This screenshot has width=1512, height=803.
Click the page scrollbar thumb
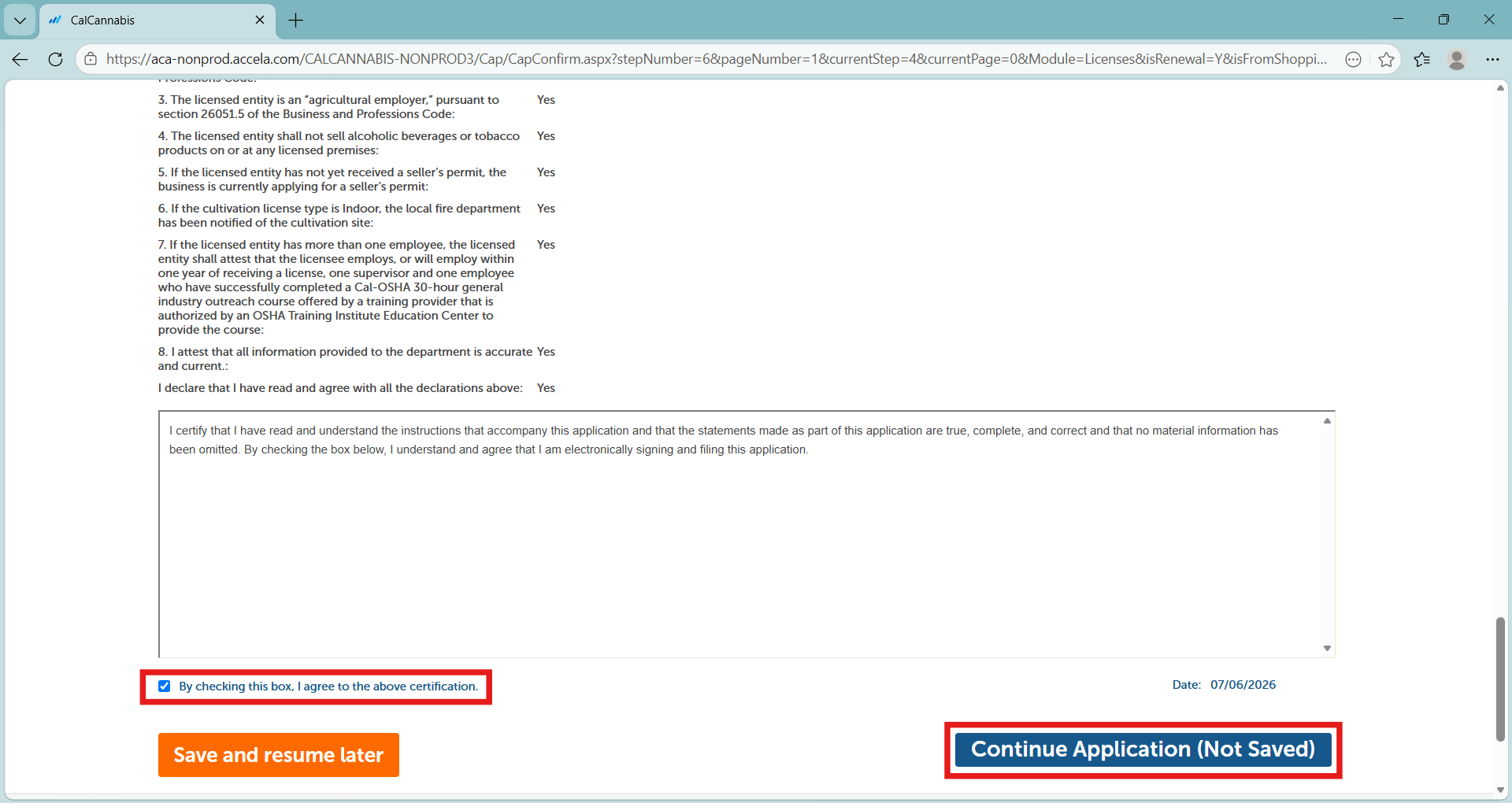(1500, 679)
